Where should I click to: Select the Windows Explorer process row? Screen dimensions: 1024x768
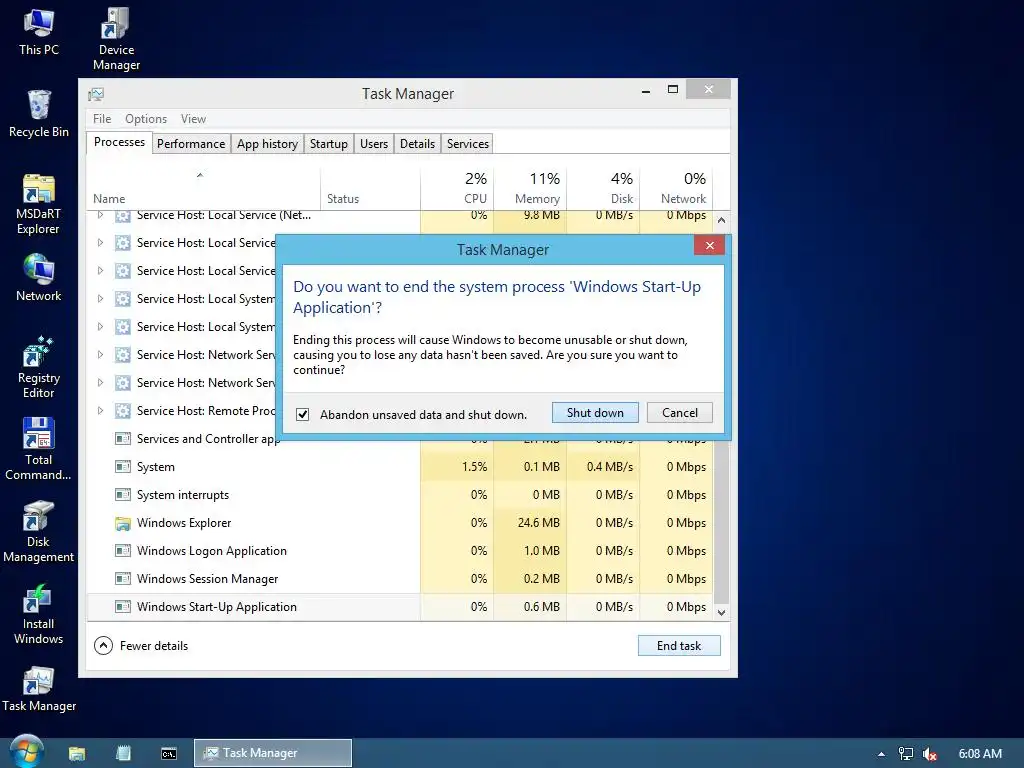pyautogui.click(x=400, y=523)
